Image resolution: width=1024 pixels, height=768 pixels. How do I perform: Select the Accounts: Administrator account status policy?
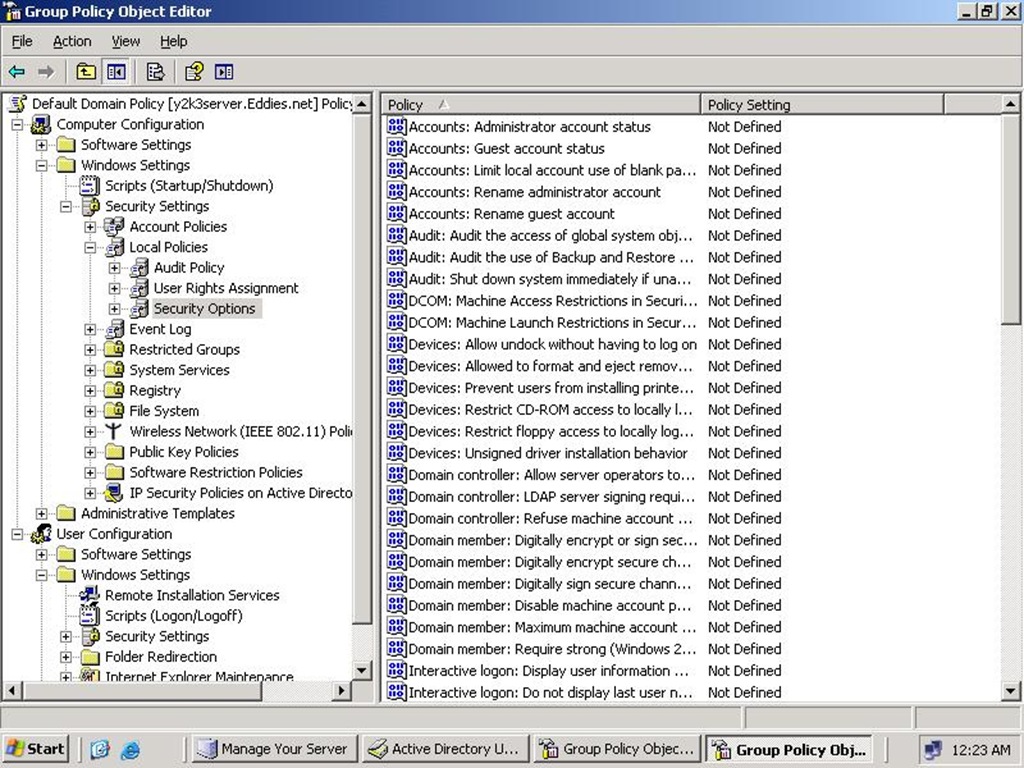click(530, 126)
